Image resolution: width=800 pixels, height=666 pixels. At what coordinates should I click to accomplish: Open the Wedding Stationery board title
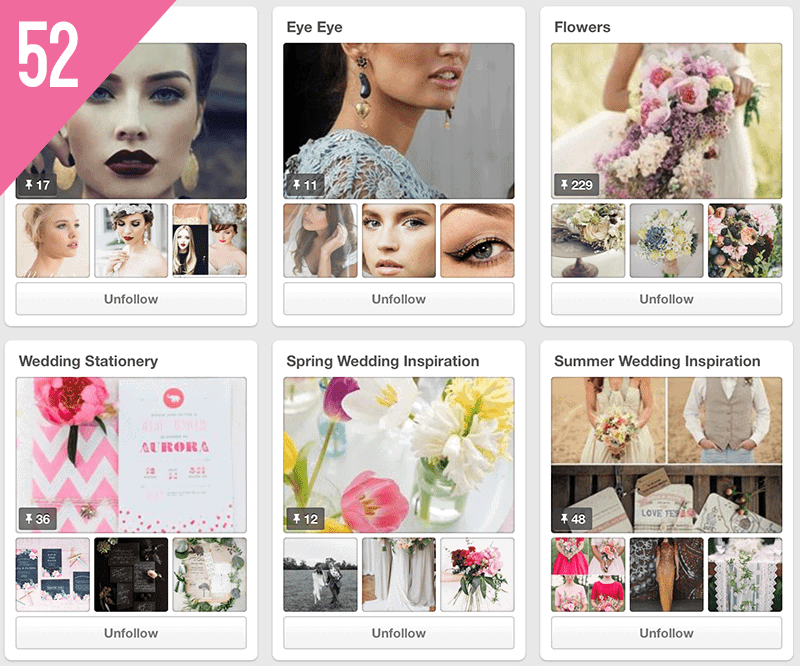point(88,361)
